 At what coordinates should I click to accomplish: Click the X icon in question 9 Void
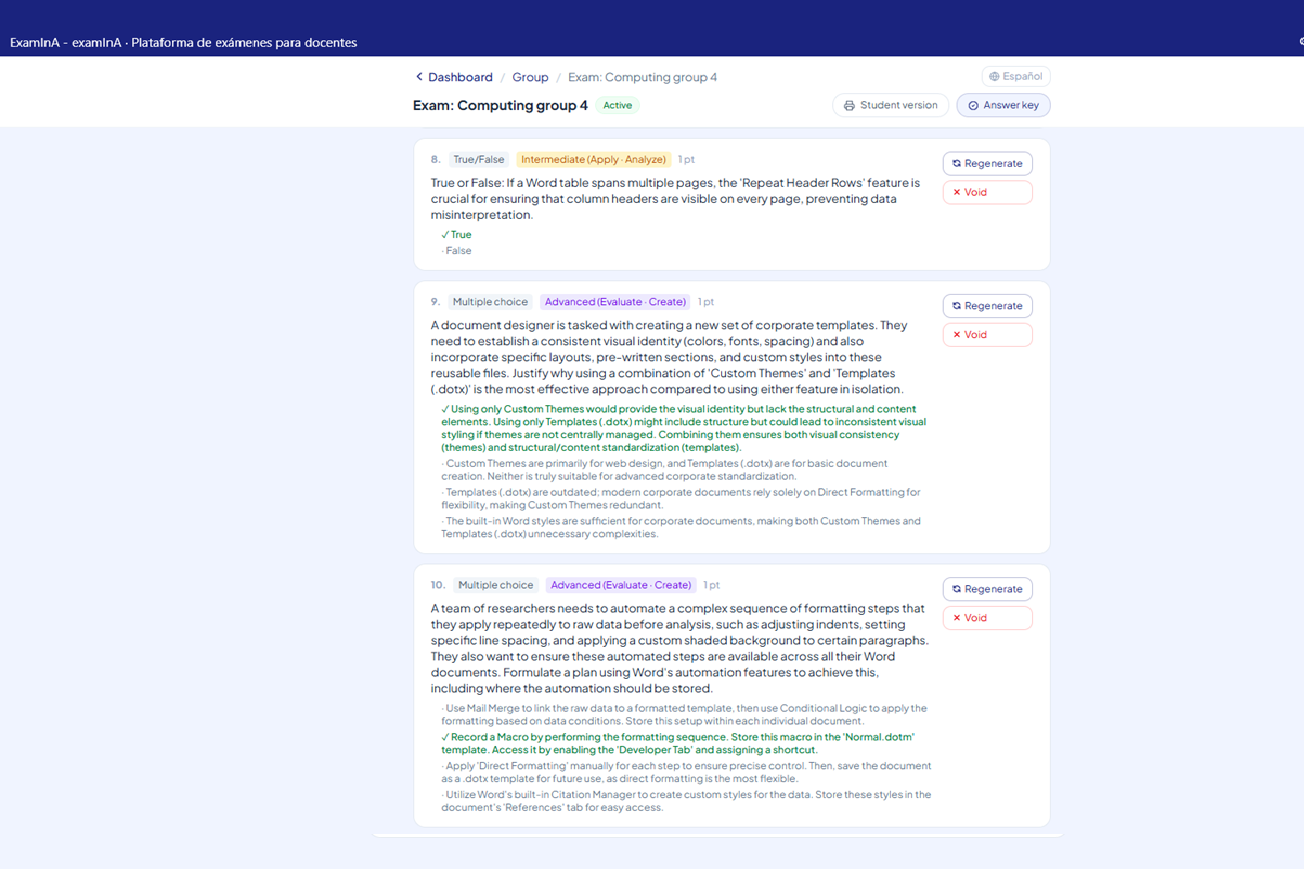(x=956, y=334)
